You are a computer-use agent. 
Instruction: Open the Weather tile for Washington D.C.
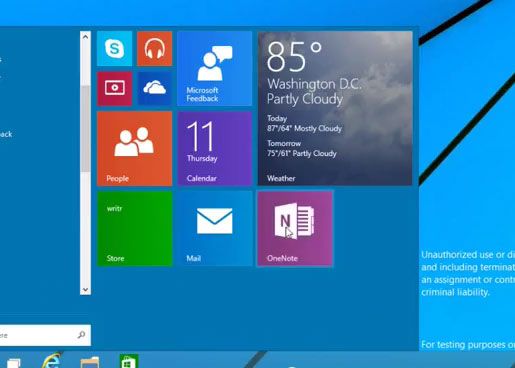[335, 108]
